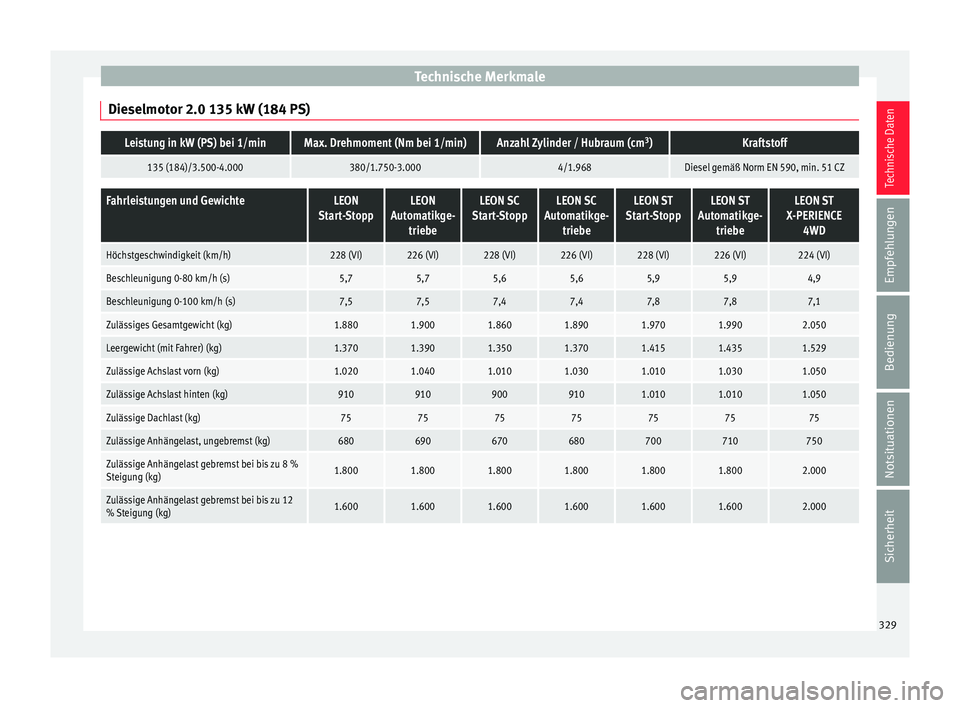
Task: Select the ungebremst Anhängelast value 670
Action: coord(500,441)
